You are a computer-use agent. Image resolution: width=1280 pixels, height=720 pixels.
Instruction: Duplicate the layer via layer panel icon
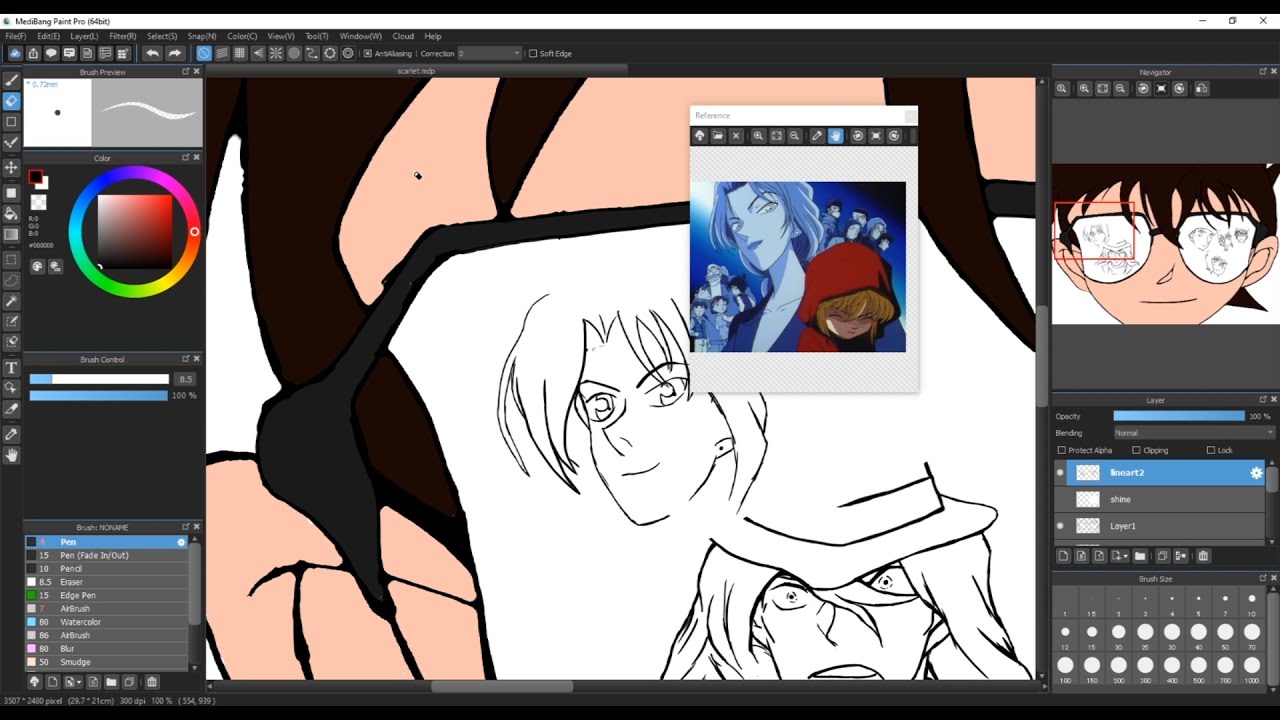[1163, 556]
